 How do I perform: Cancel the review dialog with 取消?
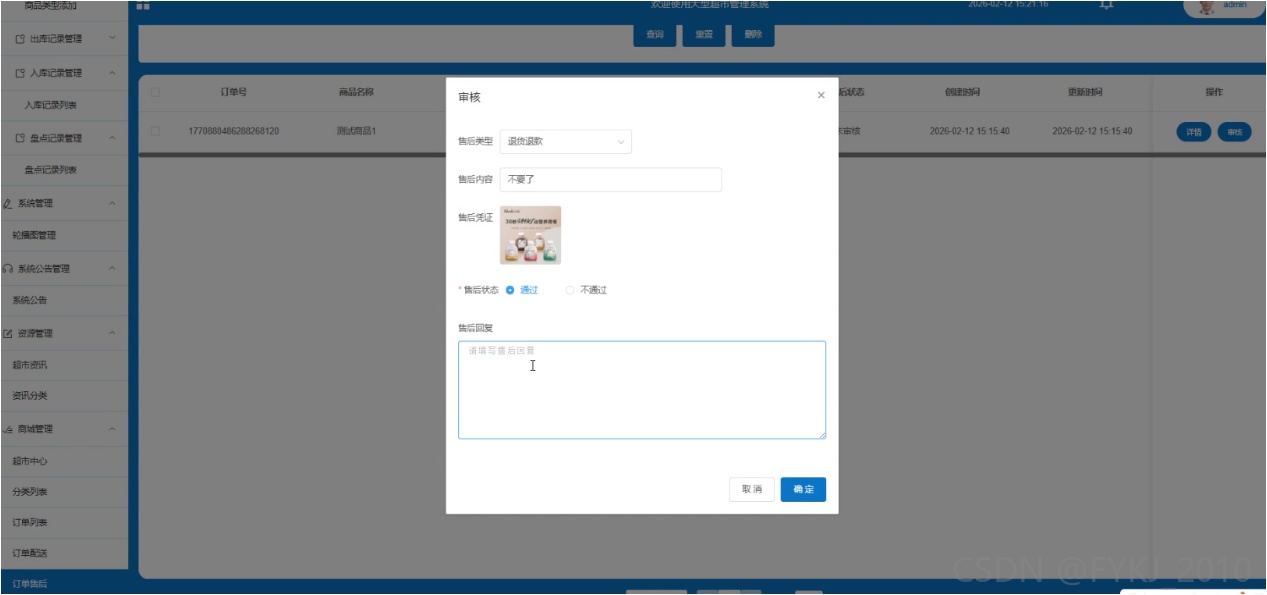752,489
